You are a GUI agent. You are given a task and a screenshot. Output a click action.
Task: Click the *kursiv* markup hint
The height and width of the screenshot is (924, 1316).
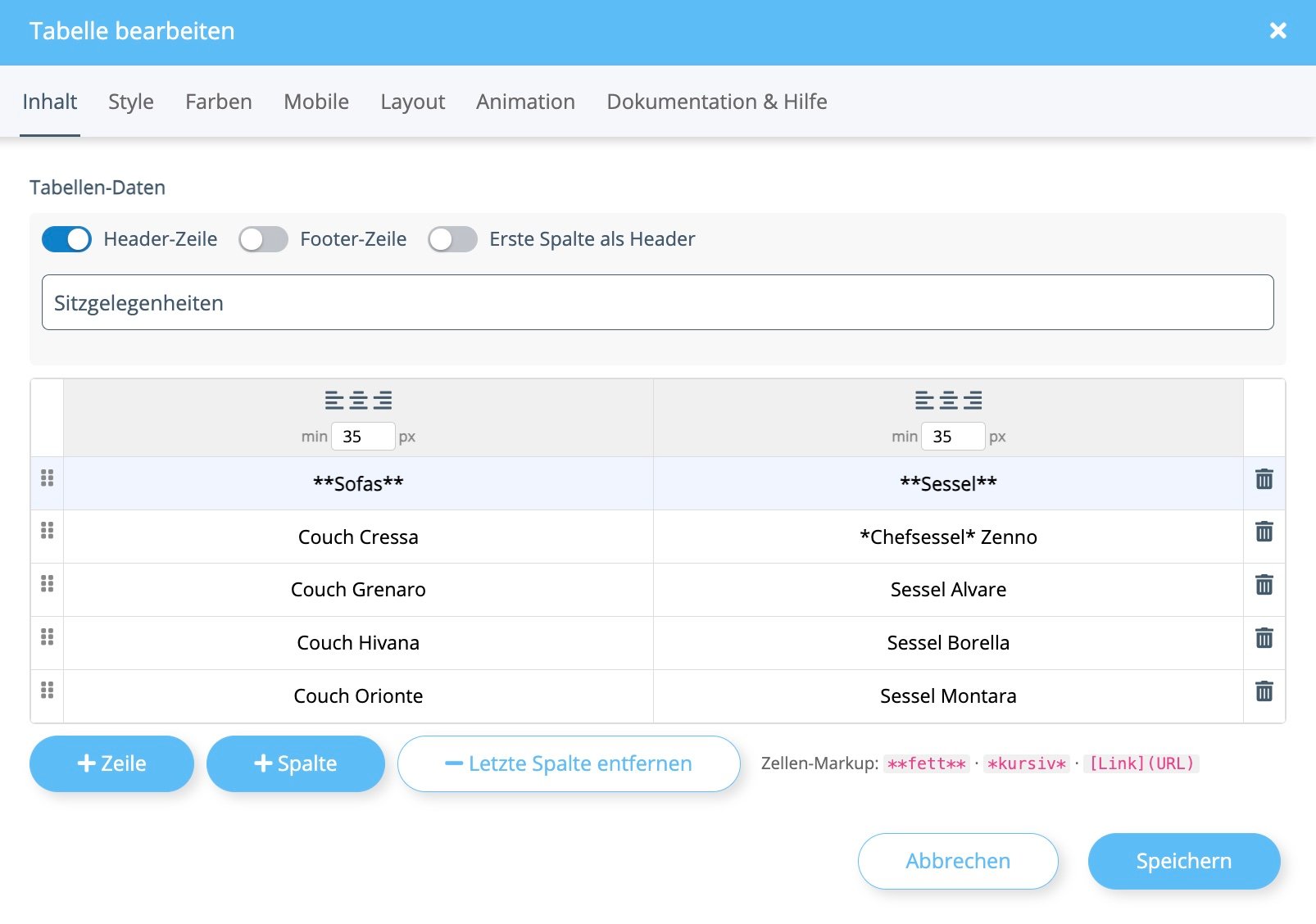tap(1027, 763)
